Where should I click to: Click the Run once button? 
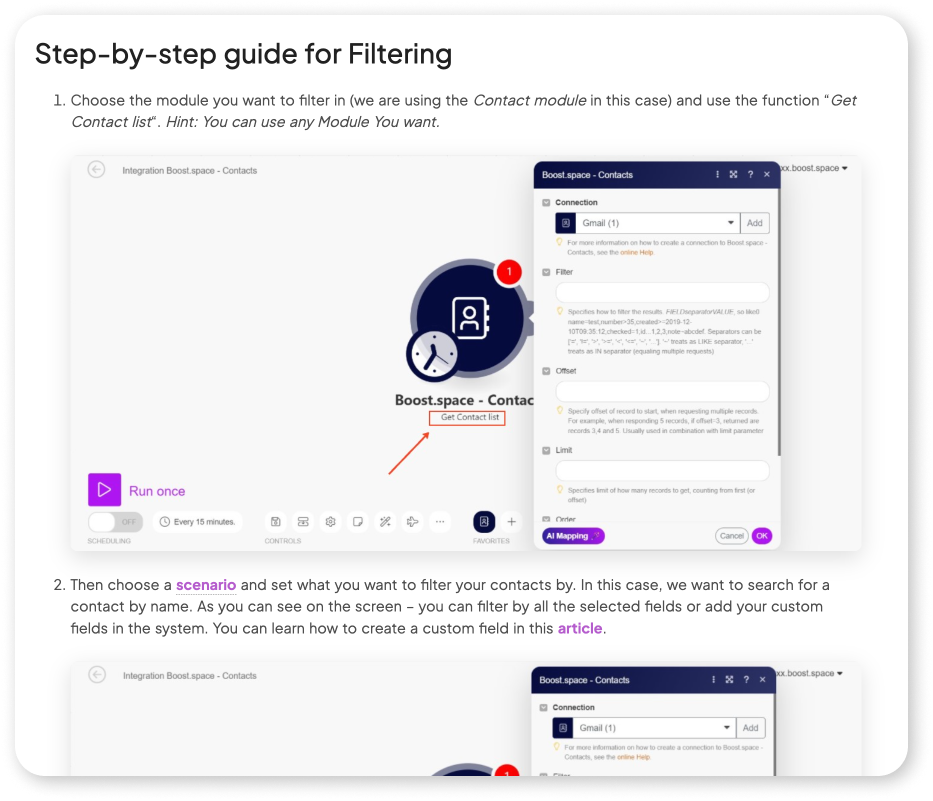pos(135,490)
